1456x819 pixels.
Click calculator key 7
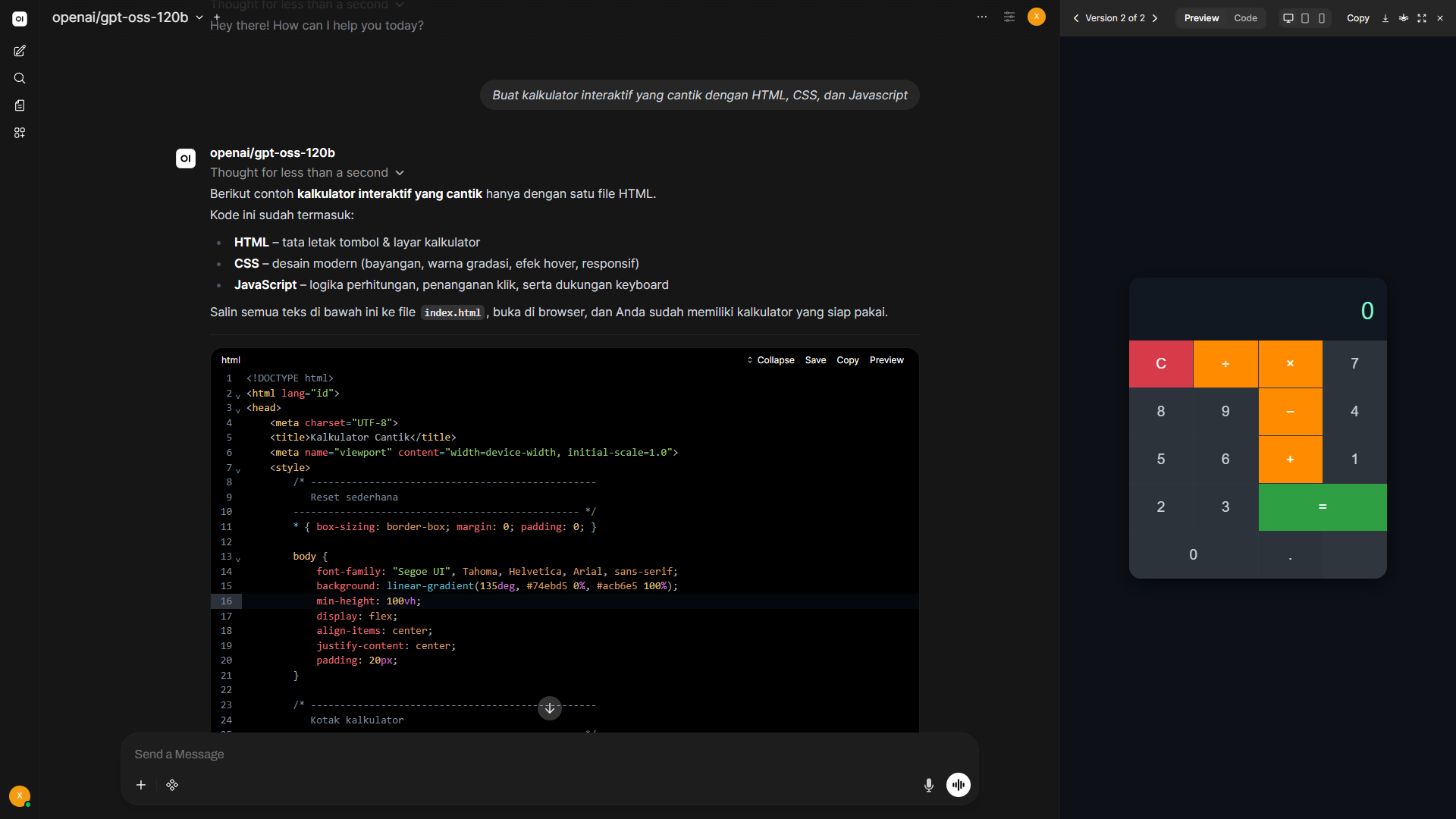coord(1355,364)
